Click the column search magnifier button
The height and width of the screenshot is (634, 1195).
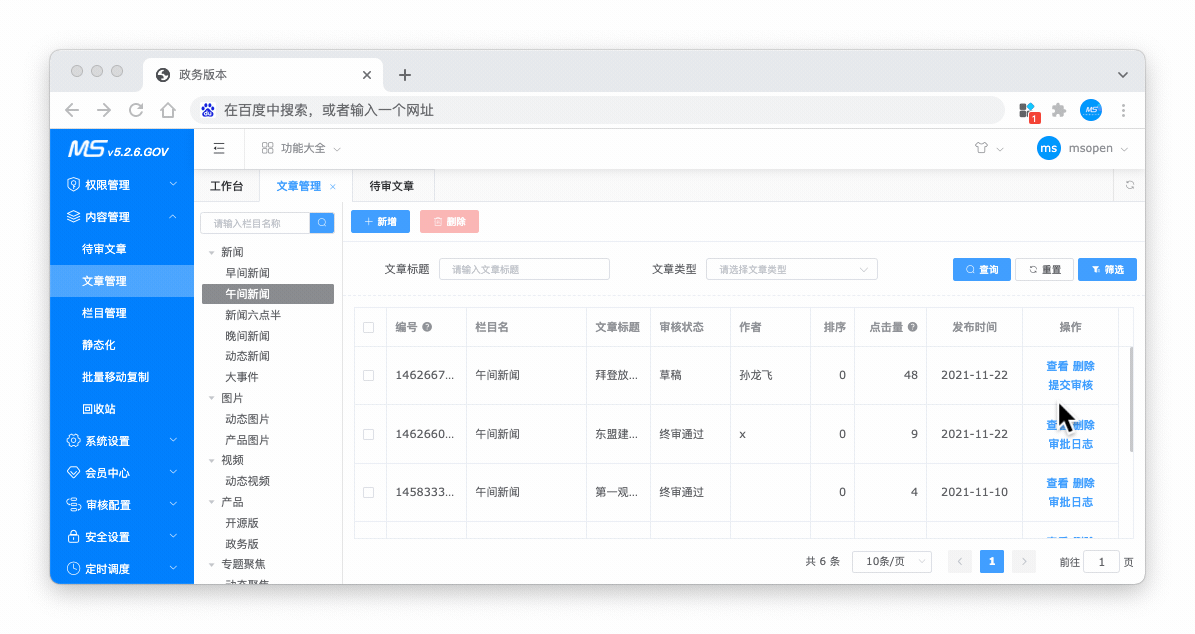(322, 223)
